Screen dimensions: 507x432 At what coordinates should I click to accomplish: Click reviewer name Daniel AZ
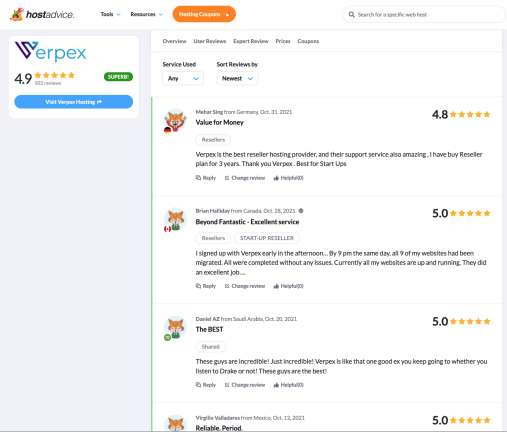point(208,319)
